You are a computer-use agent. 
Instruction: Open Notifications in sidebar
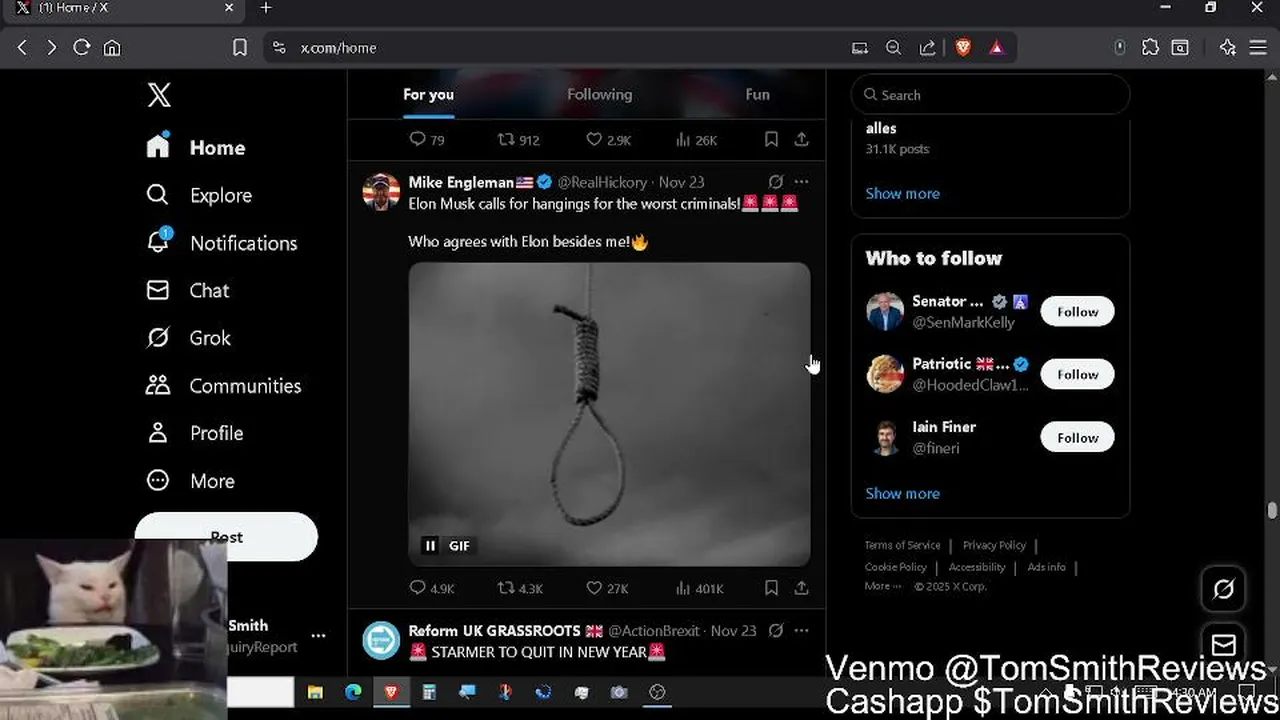pos(221,243)
